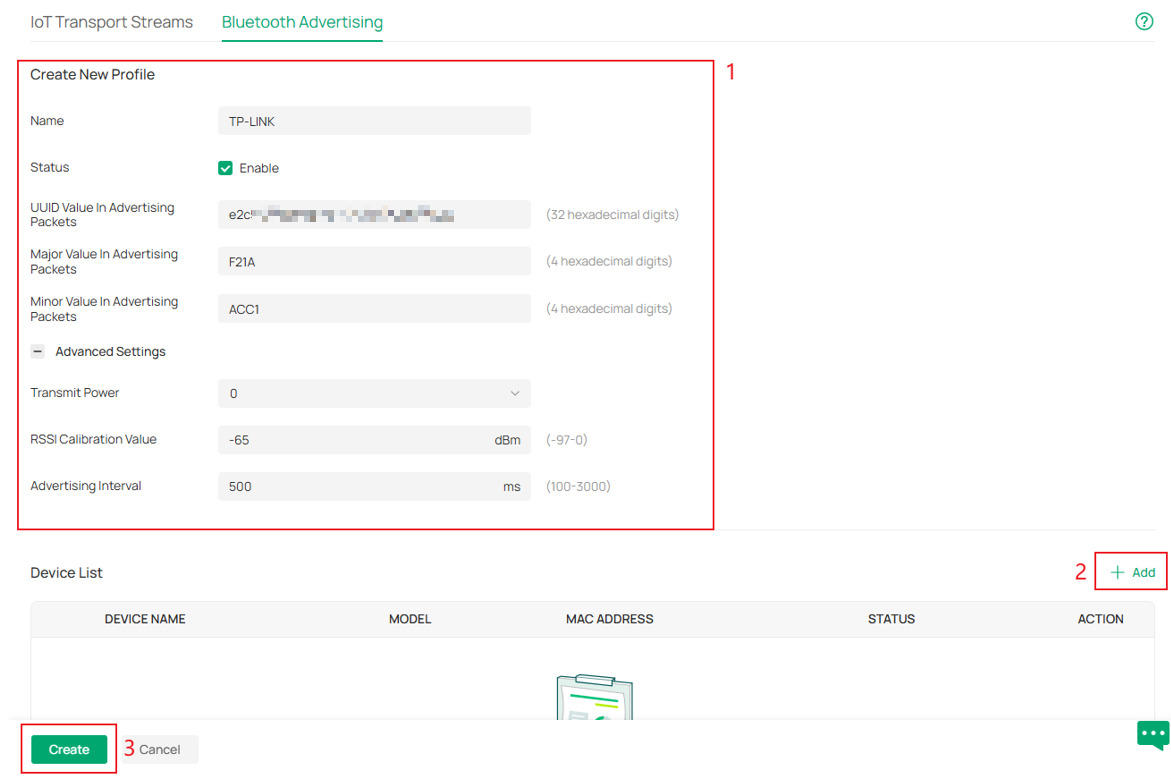Switch to the IoT Transport Streams tab

pyautogui.click(x=111, y=21)
